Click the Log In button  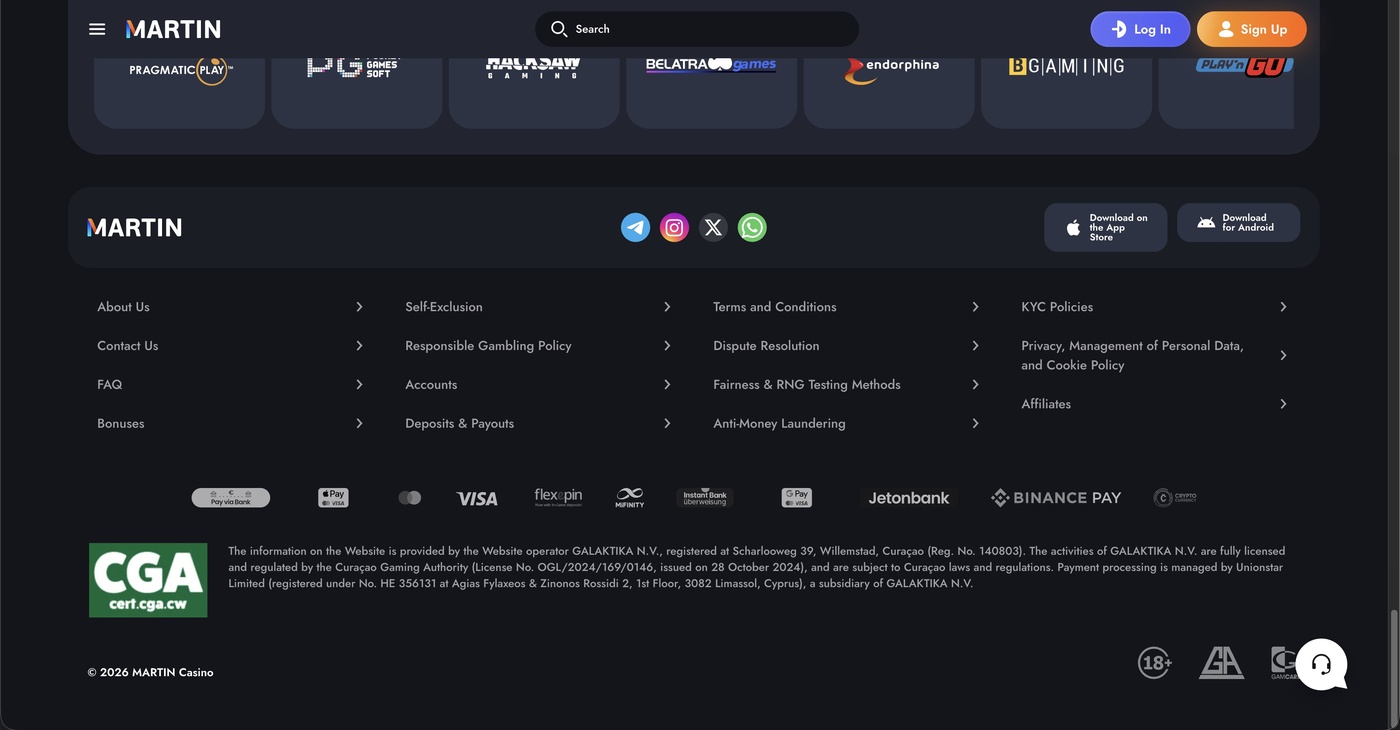(1140, 29)
